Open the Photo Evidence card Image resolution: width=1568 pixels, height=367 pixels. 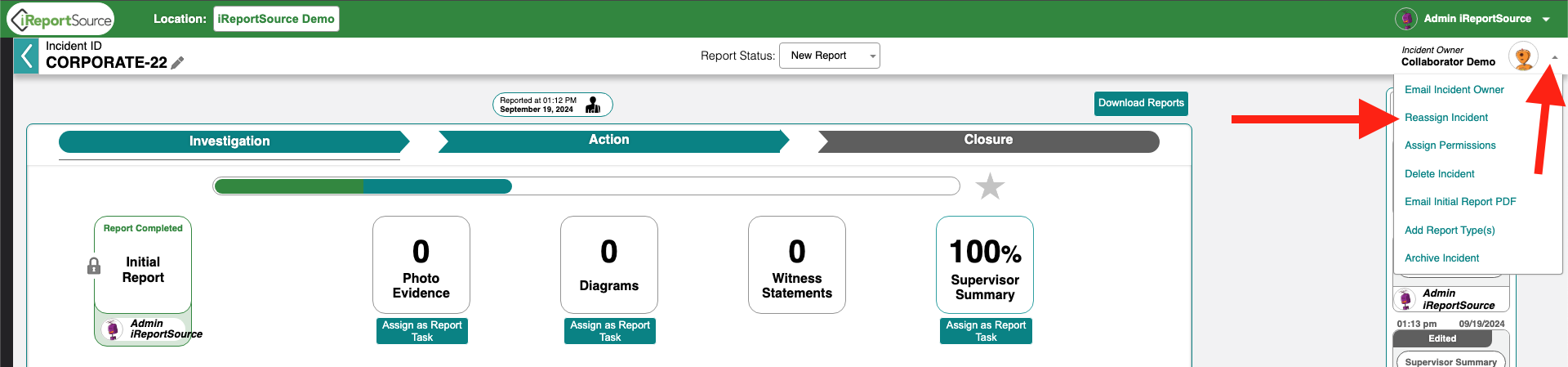click(421, 264)
